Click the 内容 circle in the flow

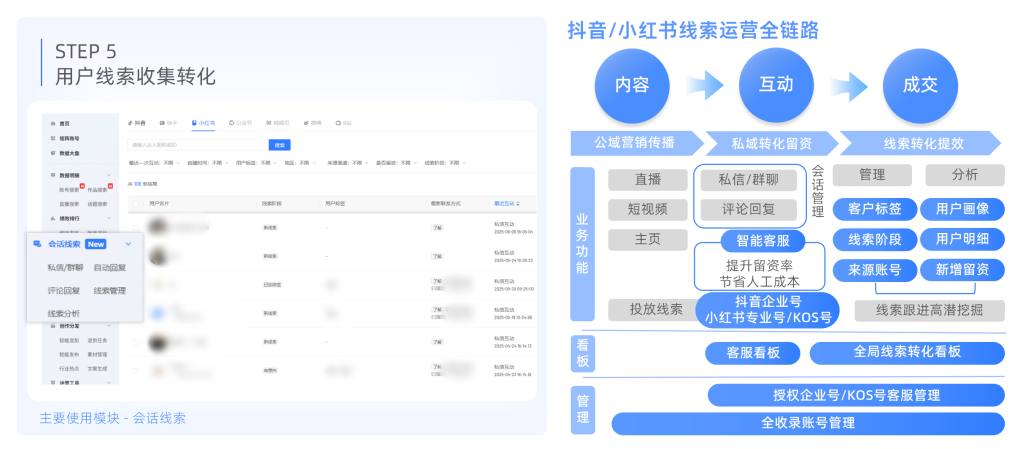pyautogui.click(x=632, y=86)
